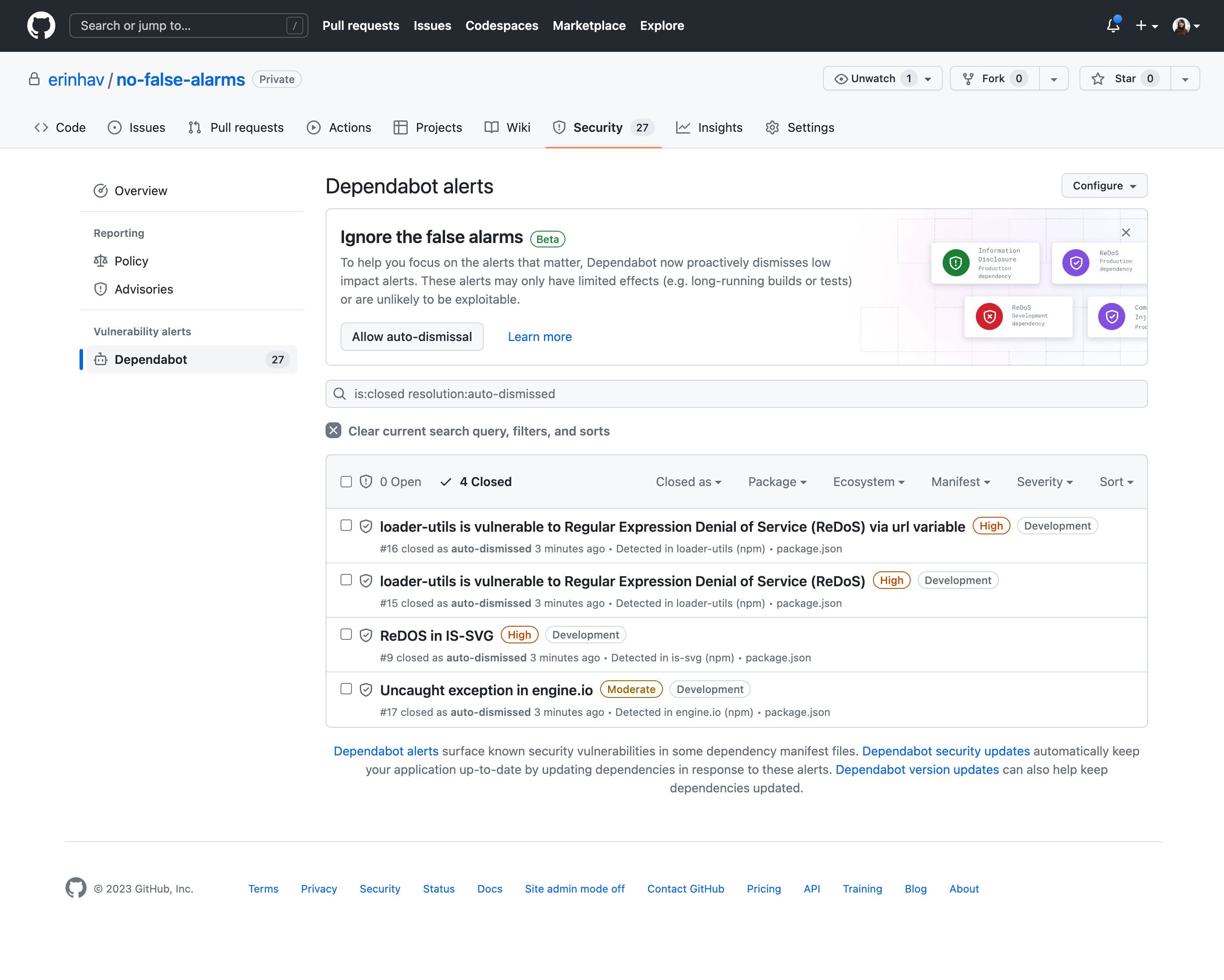The image size is (1224, 980).
Task: Open Marketplace in the top navigation
Action: [x=589, y=25]
